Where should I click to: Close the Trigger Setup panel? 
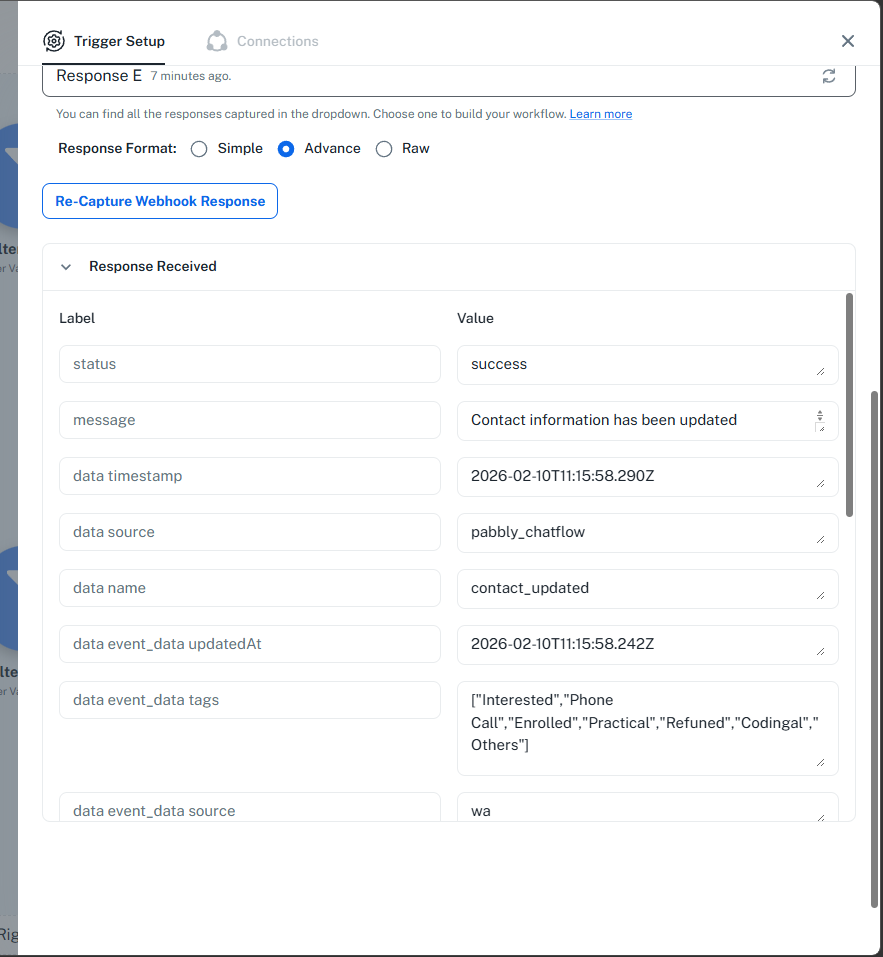coord(848,41)
